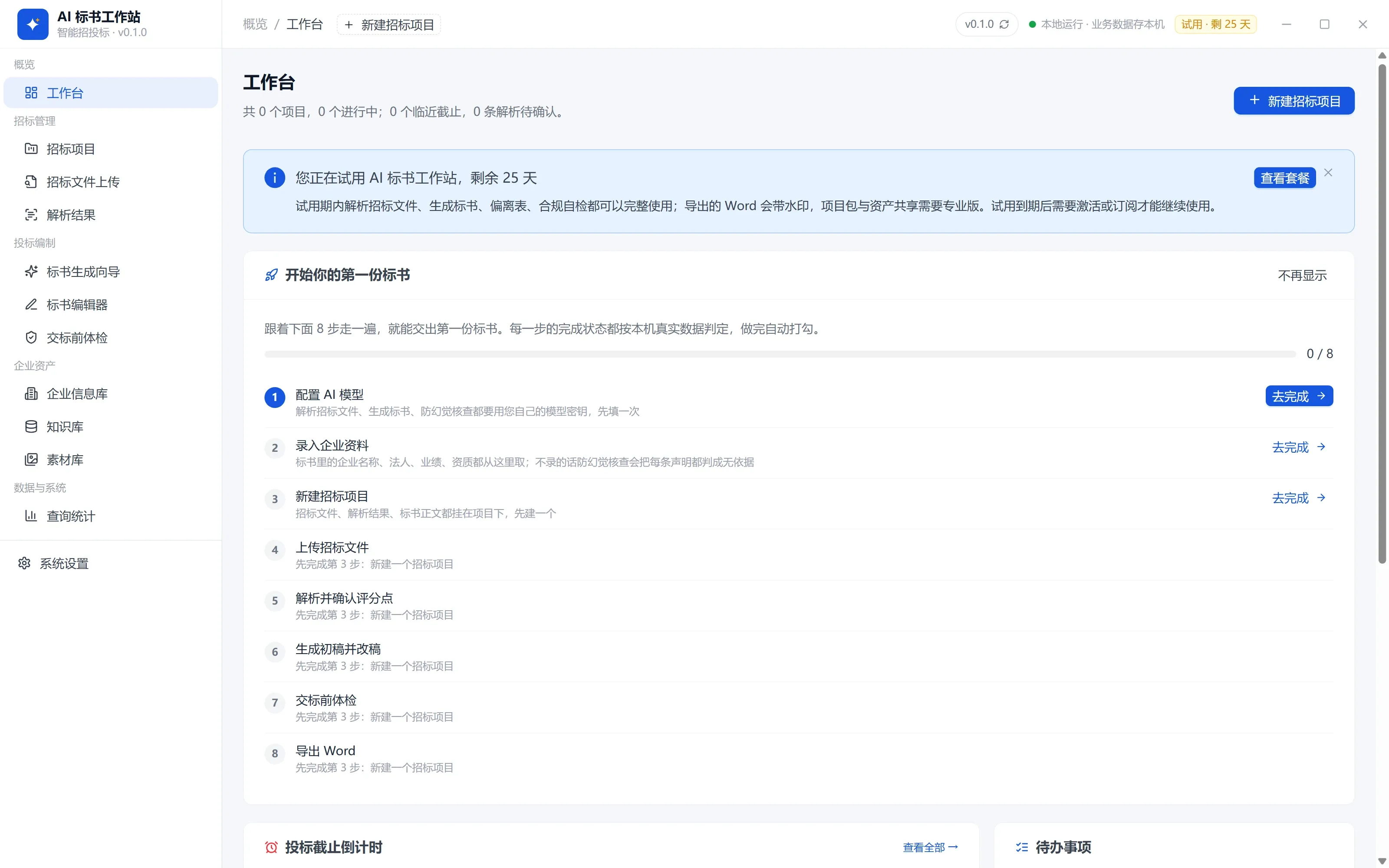Go to 招标文件上传 page
The width and height of the screenshot is (1389, 868).
tap(111, 181)
